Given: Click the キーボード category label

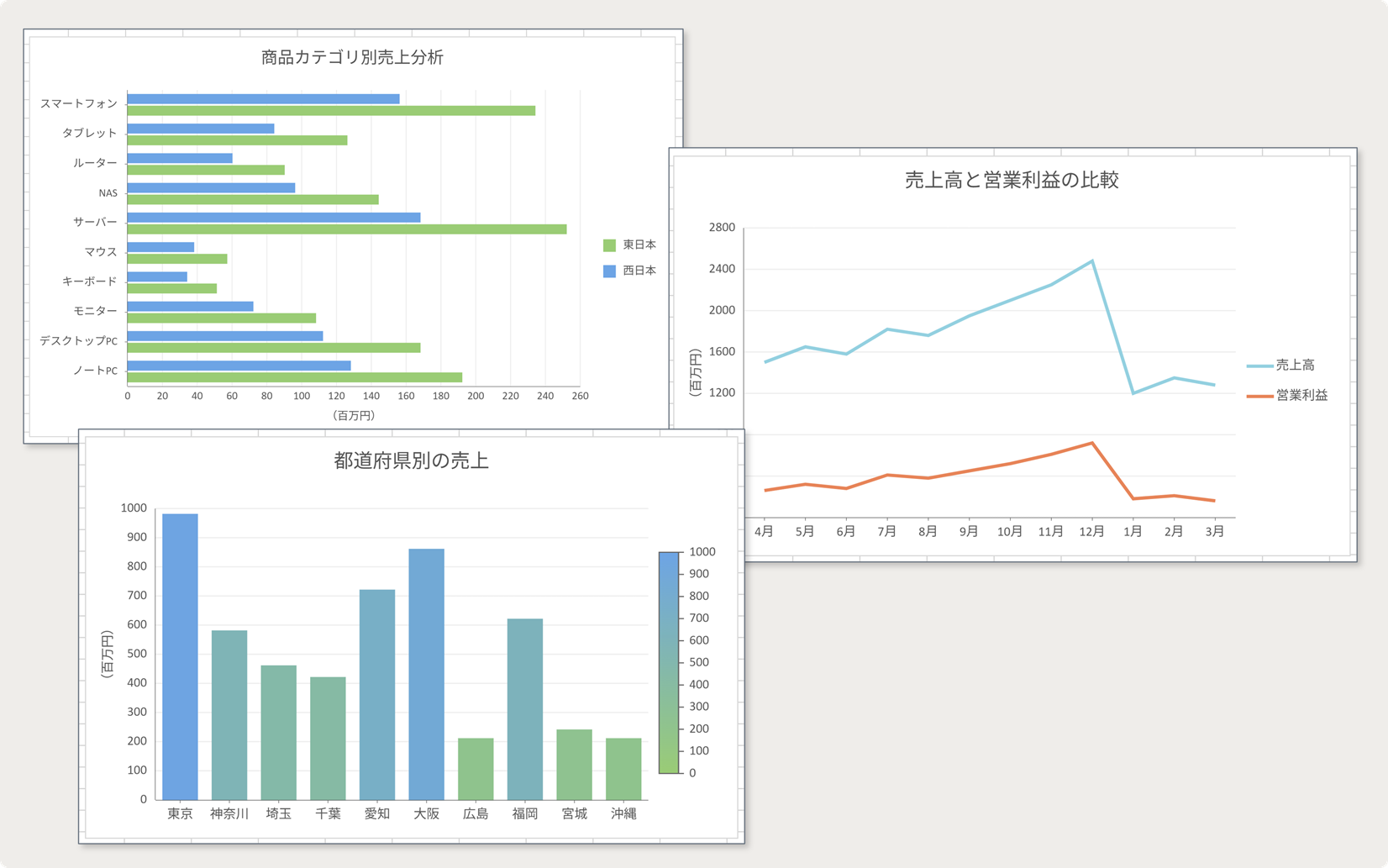Looking at the screenshot, I should click(89, 281).
